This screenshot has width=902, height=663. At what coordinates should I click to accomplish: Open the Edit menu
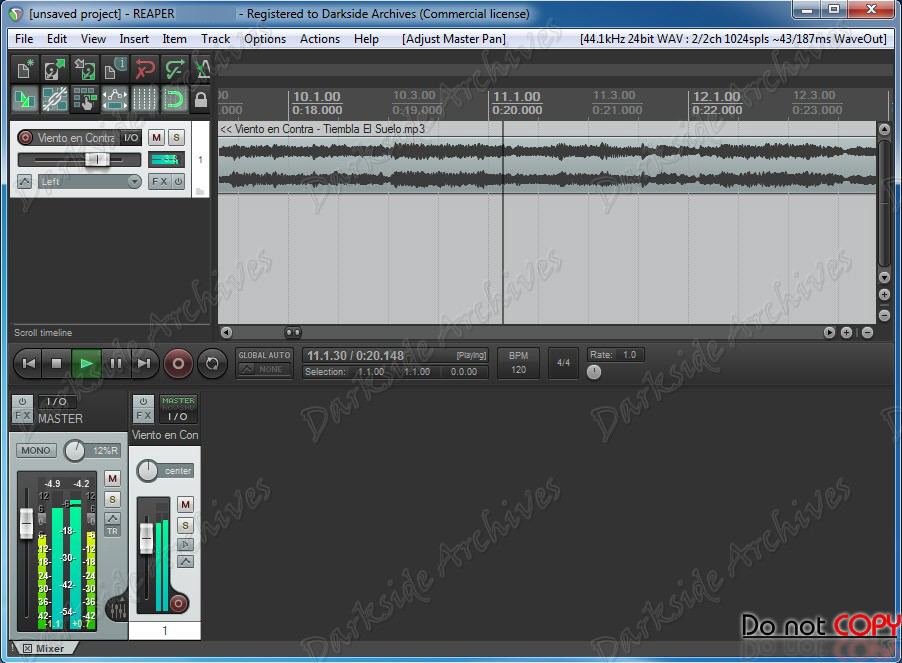click(56, 39)
